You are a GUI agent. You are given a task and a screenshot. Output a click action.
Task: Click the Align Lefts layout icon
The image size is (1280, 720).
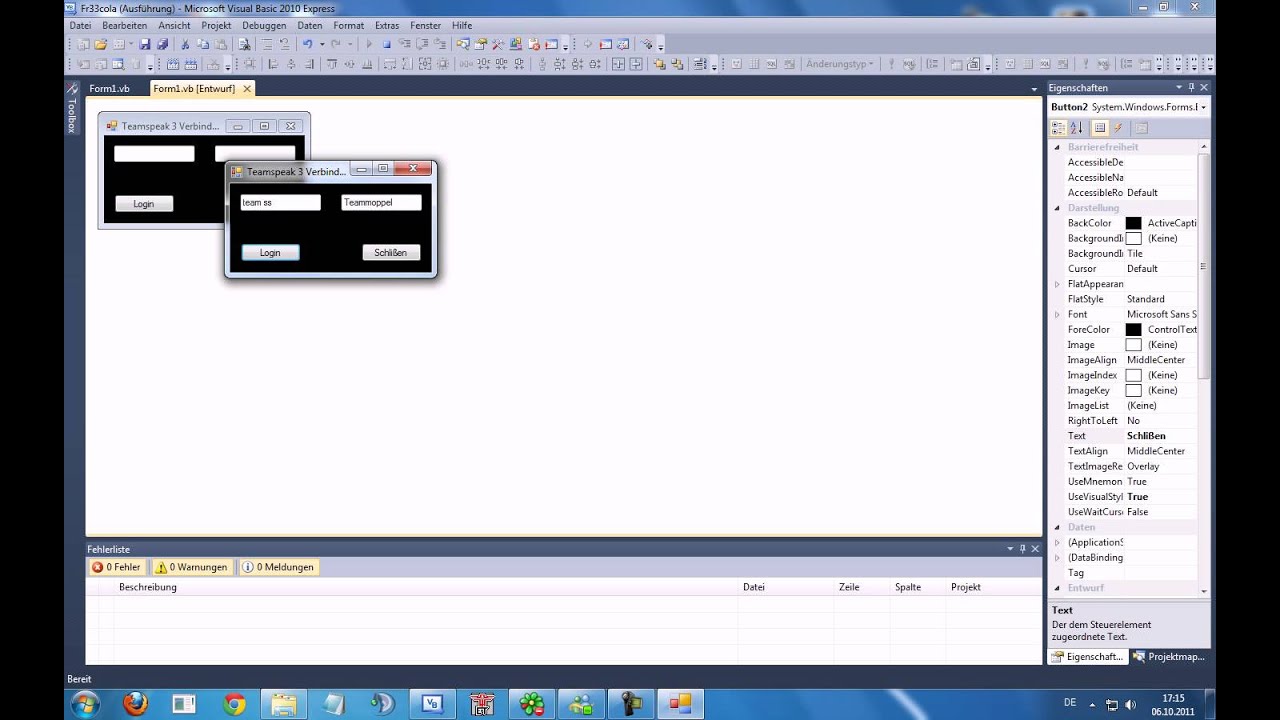274,64
